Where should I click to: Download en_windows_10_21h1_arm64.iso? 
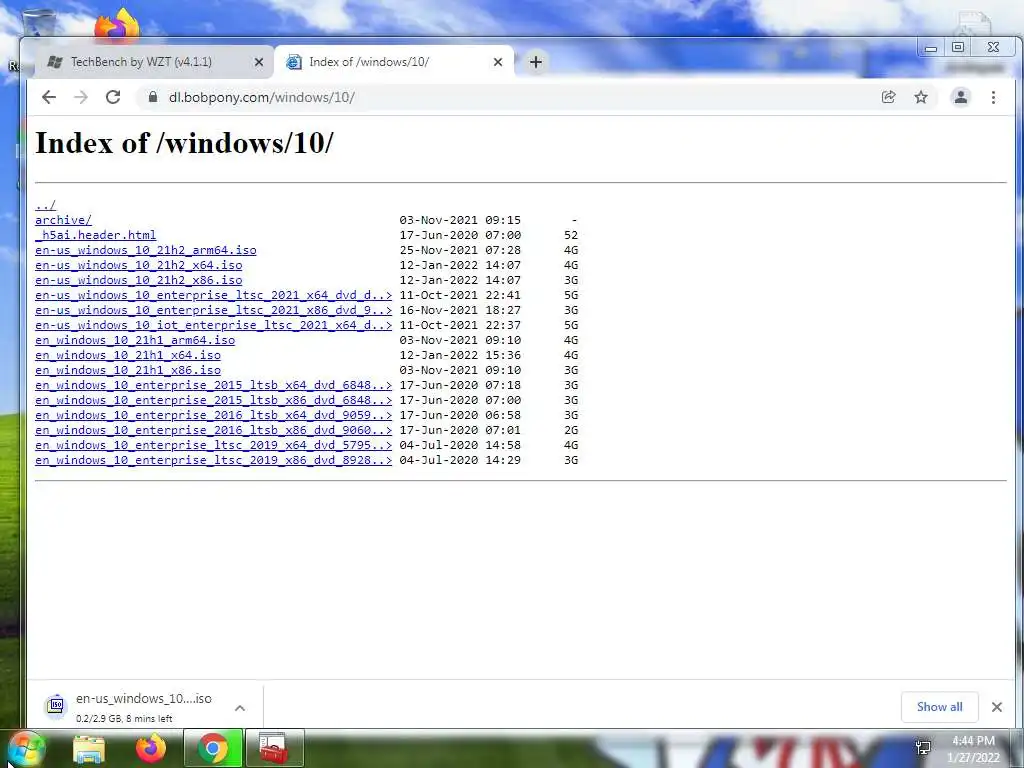135,340
